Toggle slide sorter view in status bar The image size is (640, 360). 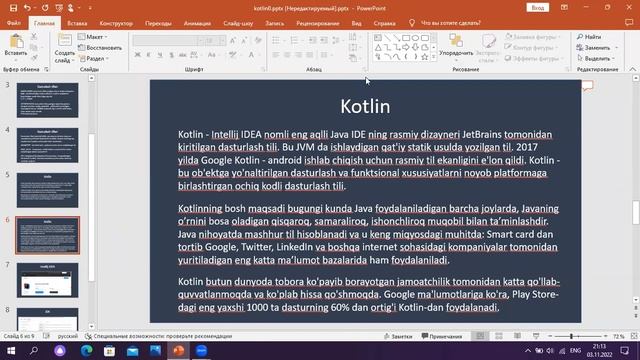(499, 336)
